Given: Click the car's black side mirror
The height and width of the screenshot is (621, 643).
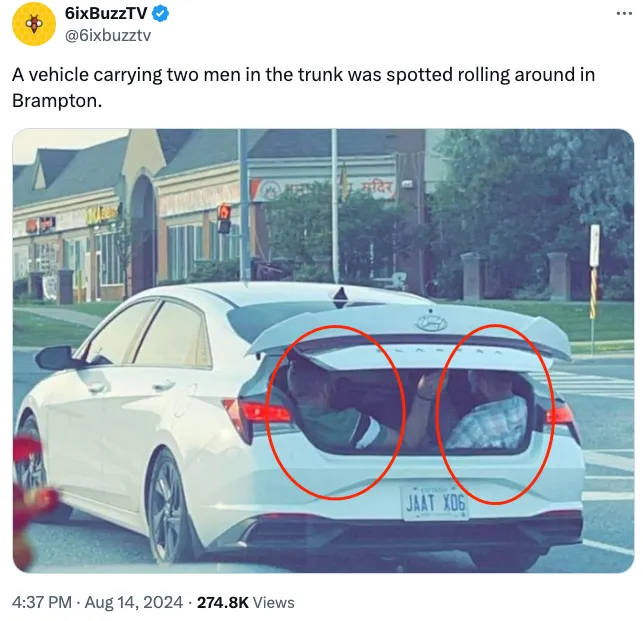Looking at the screenshot, I should click(55, 357).
